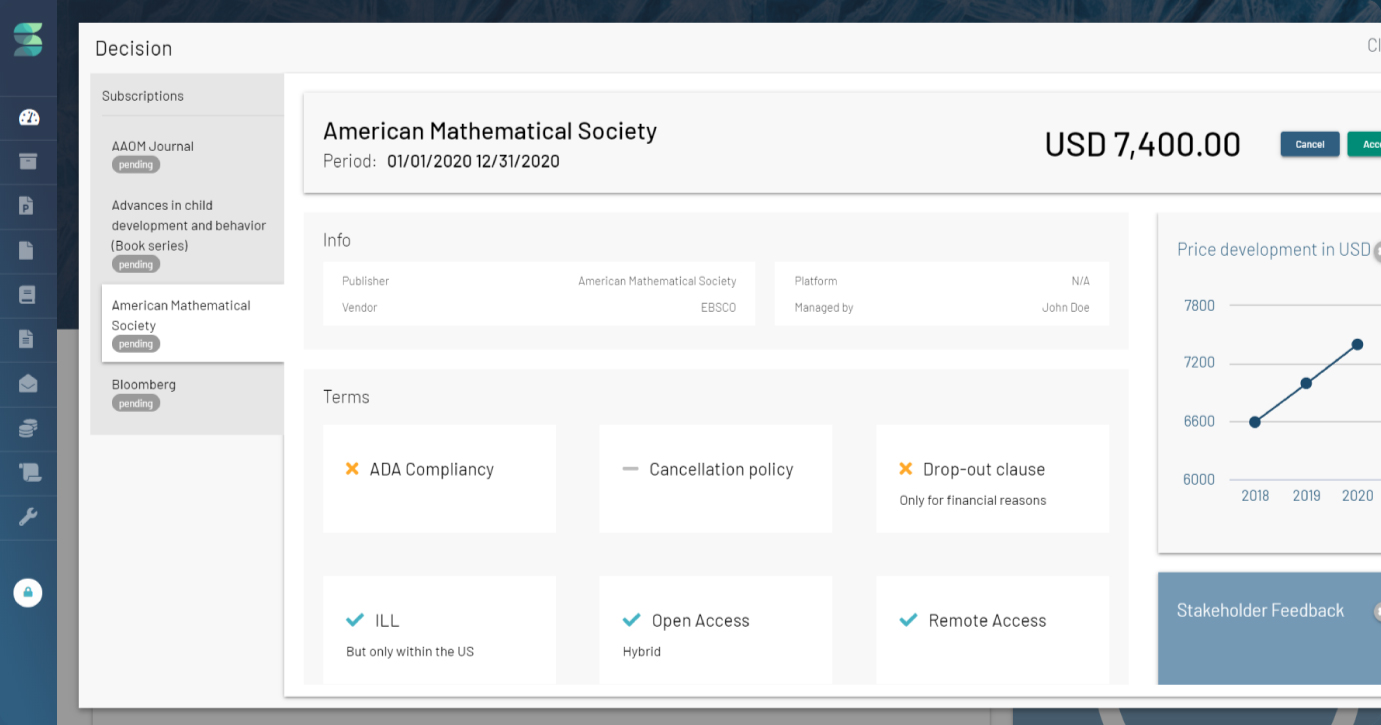Image resolution: width=1381 pixels, height=725 pixels.
Task: Select American Mathematical Society subscription
Action: pos(193,323)
